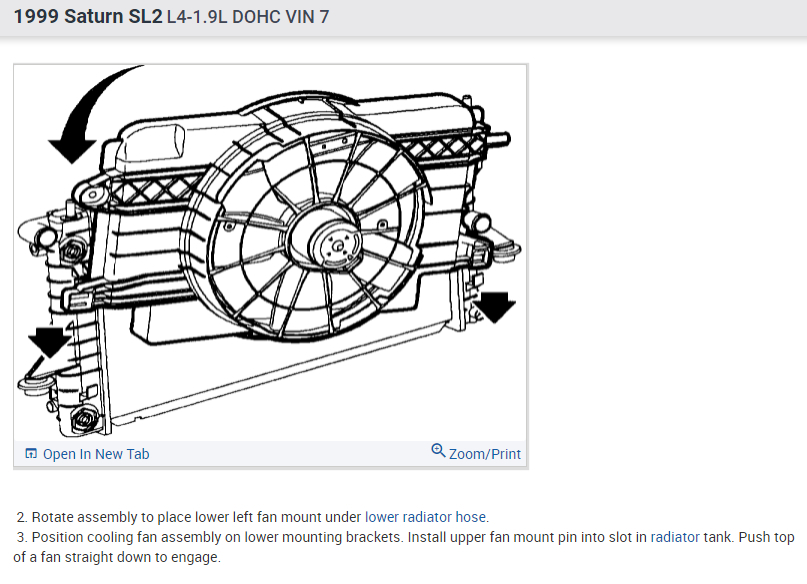Click the cooling fan assembly diagram

click(x=270, y=252)
